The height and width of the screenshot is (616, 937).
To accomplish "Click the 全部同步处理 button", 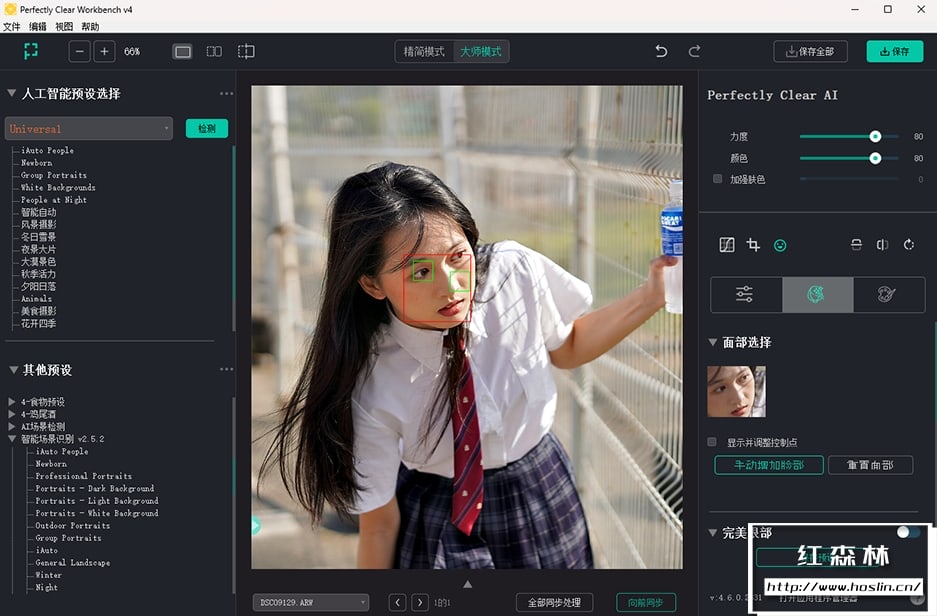I will [x=555, y=602].
